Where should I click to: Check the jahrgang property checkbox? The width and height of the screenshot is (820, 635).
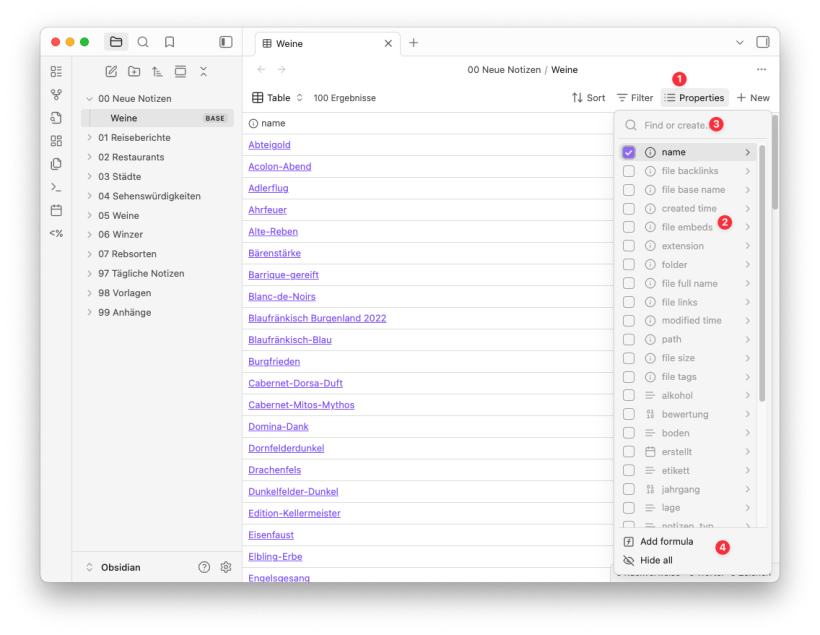[x=629, y=490]
